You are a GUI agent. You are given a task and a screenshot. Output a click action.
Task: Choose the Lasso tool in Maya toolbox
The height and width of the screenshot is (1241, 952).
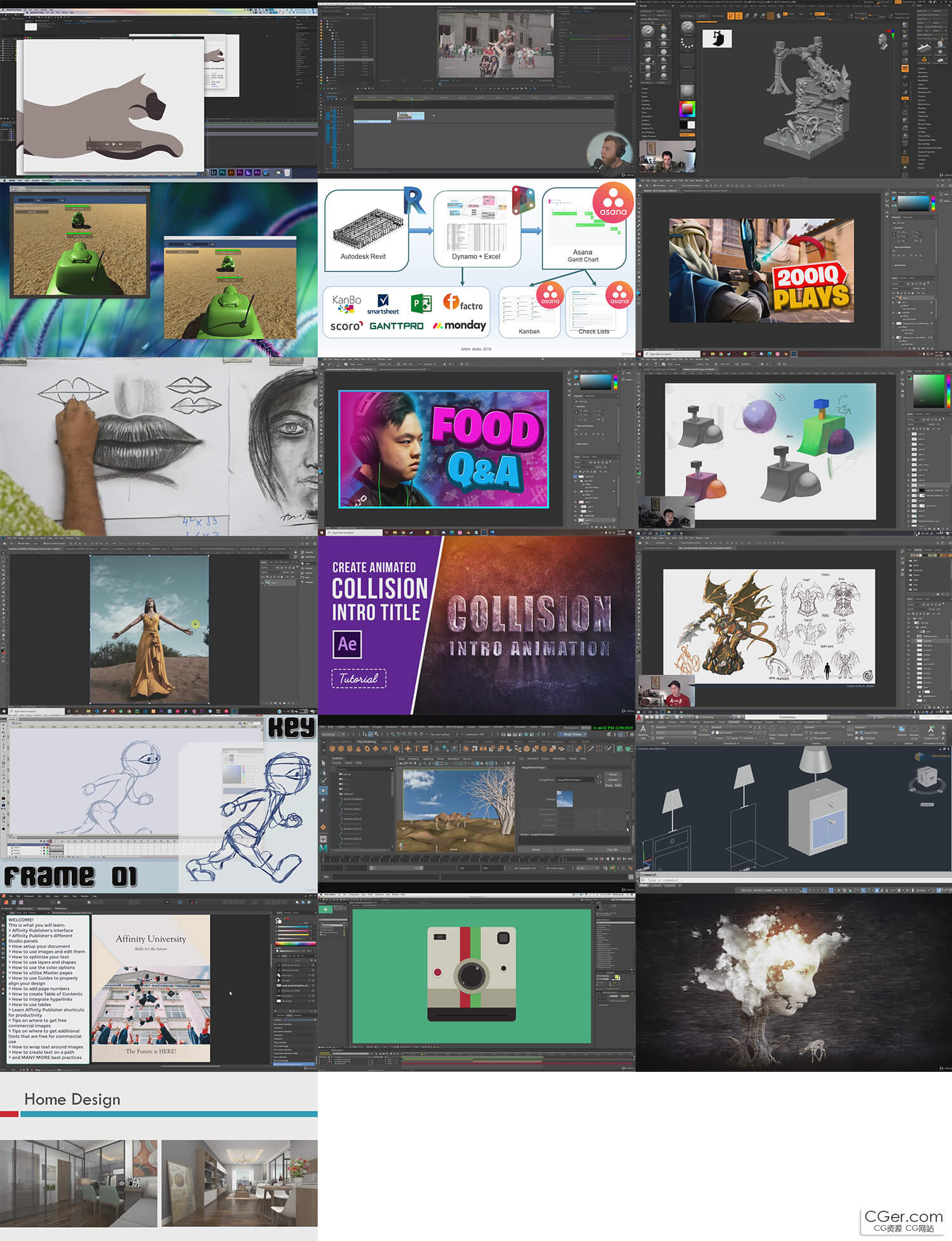(x=323, y=772)
